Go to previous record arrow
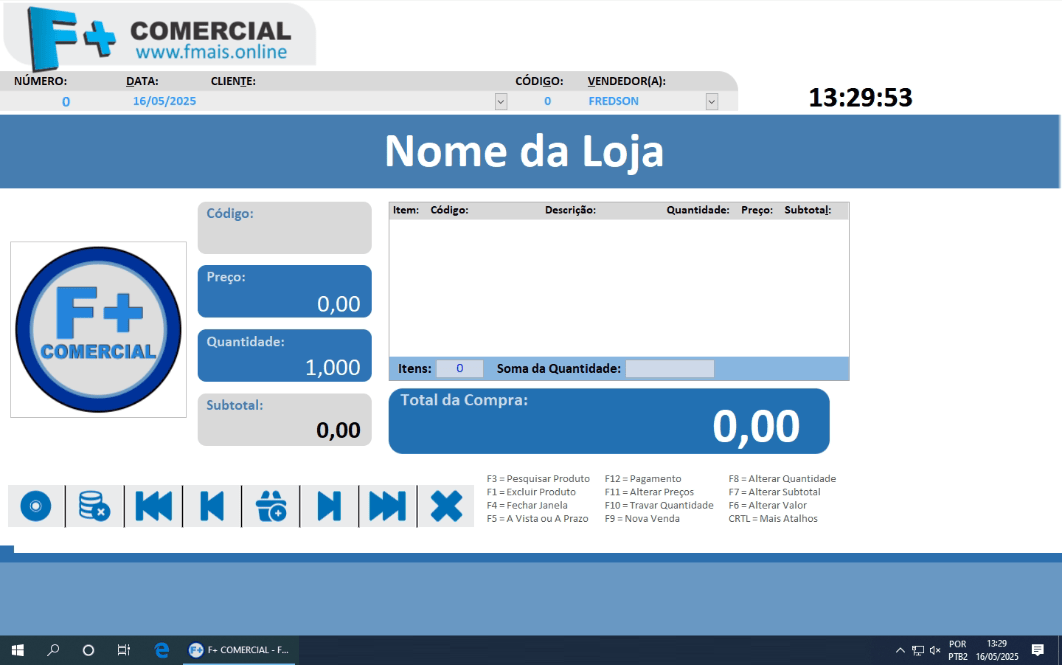The image size is (1062, 665). pos(212,507)
